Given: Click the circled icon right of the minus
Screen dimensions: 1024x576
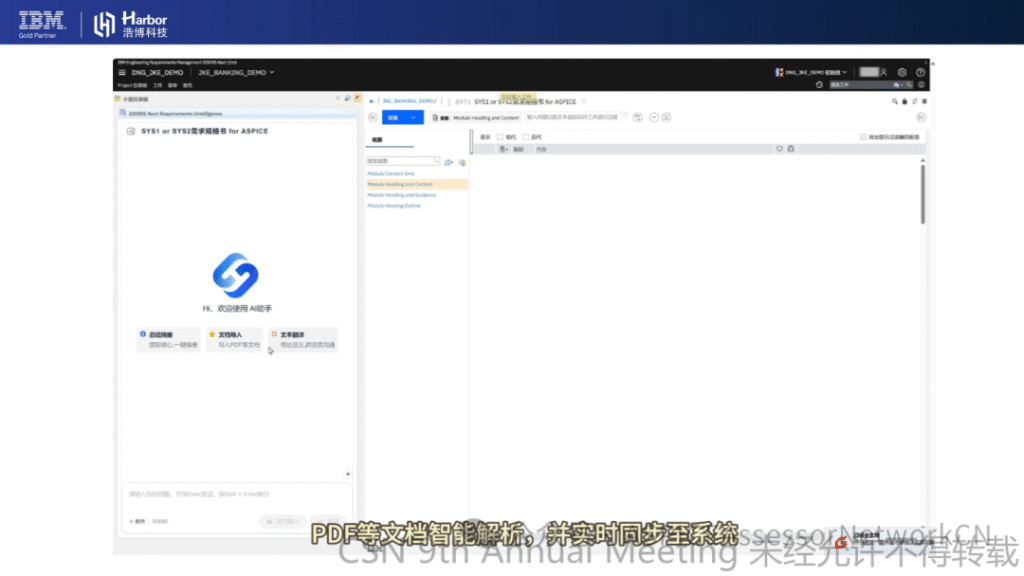Looking at the screenshot, I should 666,118.
